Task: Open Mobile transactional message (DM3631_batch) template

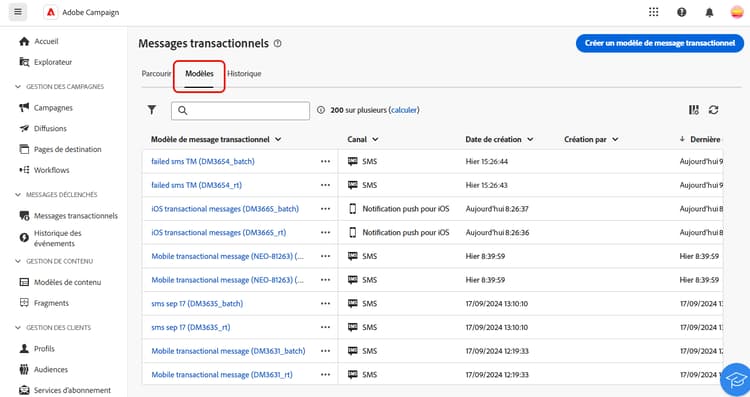Action: [228, 351]
